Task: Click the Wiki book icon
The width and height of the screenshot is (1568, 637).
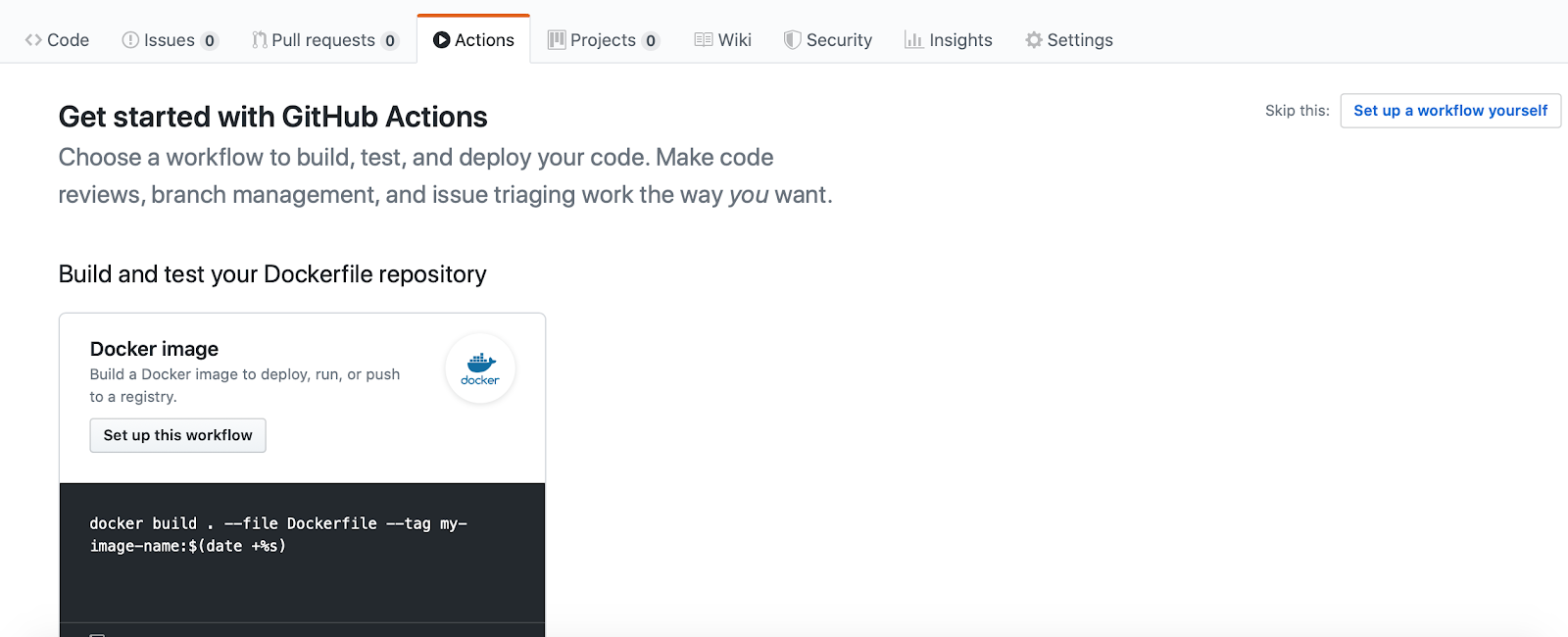Action: click(x=704, y=40)
